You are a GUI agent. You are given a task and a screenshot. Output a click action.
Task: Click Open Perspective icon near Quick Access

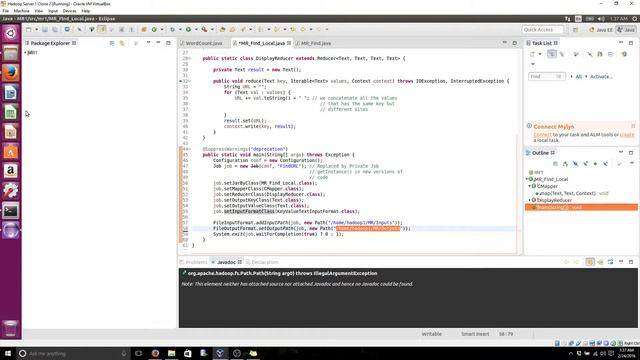pos(575,30)
